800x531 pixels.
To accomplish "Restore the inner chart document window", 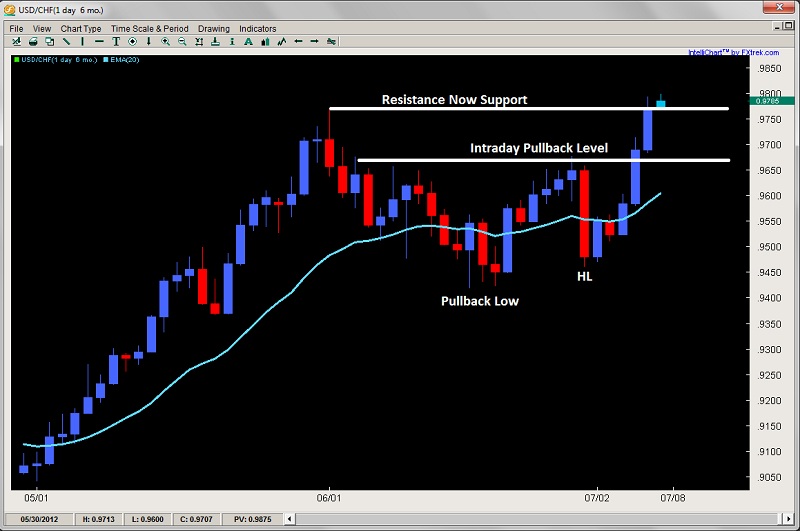I will (789, 26).
